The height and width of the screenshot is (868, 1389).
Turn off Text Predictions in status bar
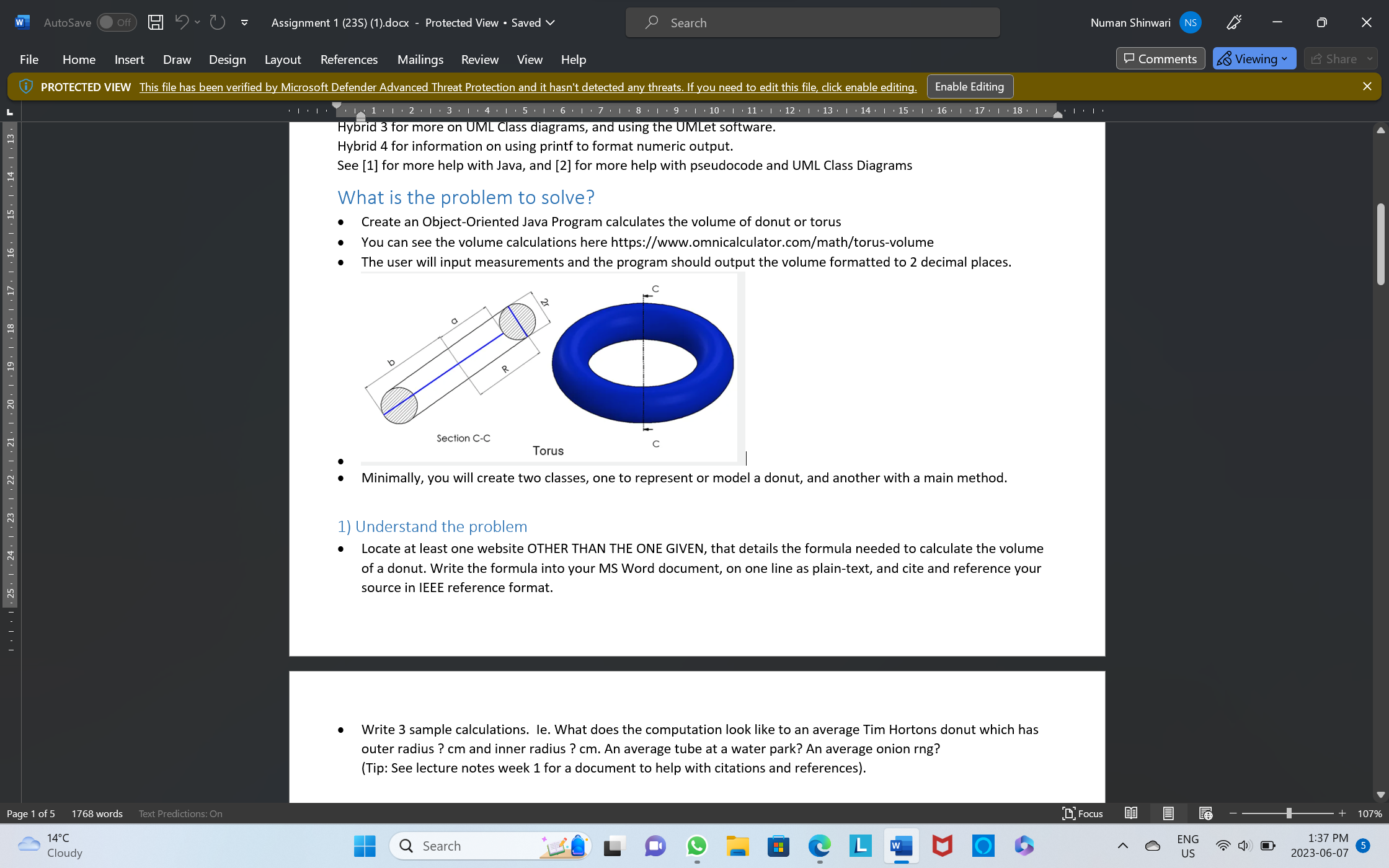(x=180, y=813)
